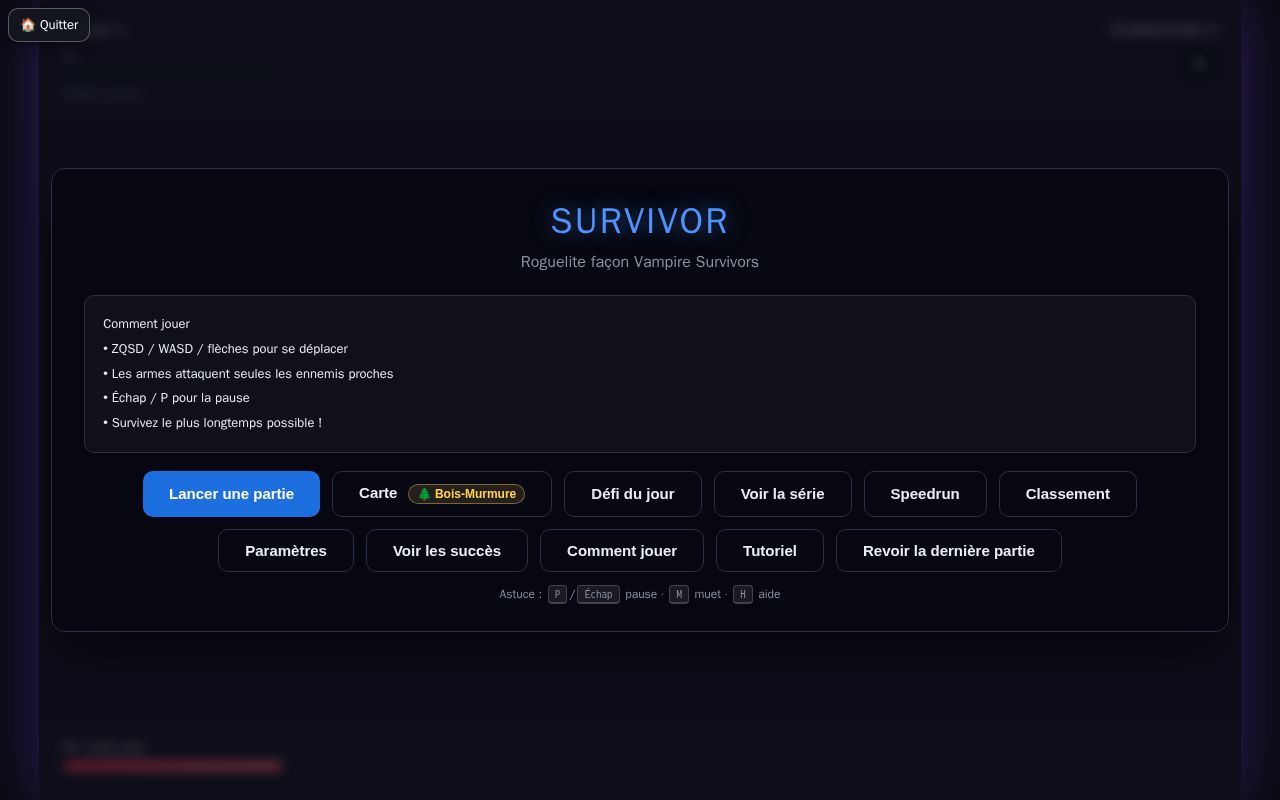Click the Survivez le plus longtemps possible line
The height and width of the screenshot is (800, 1280).
[212, 423]
